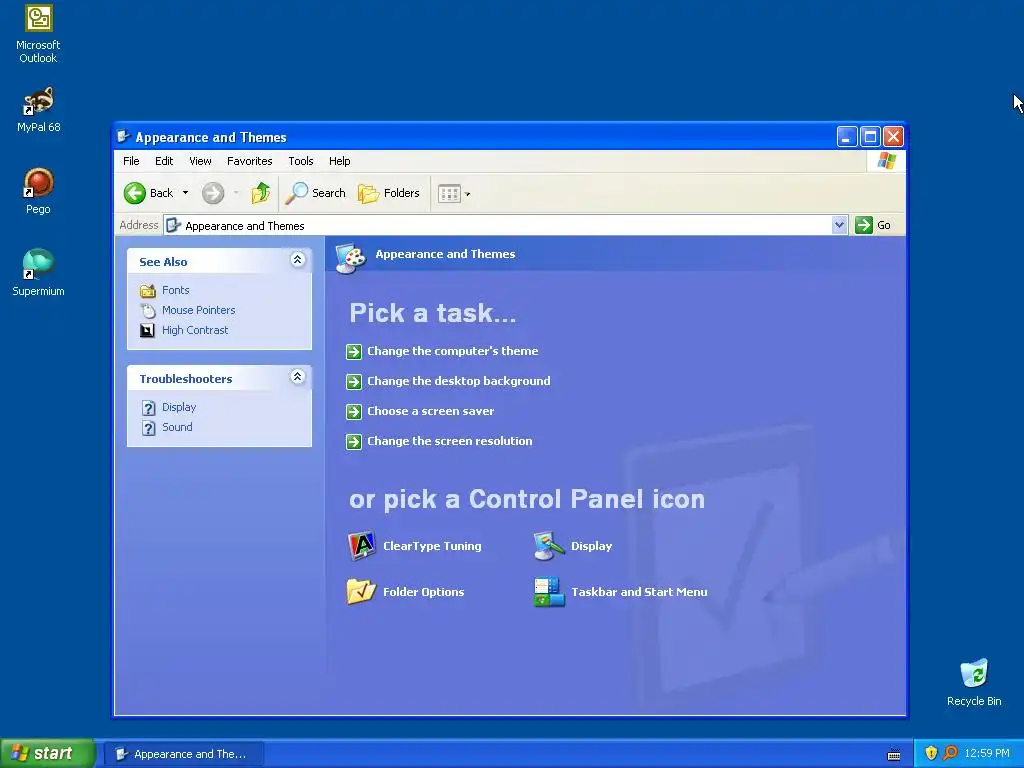The width and height of the screenshot is (1024, 768).
Task: Open the Views dropdown arrow
Action: coord(468,194)
